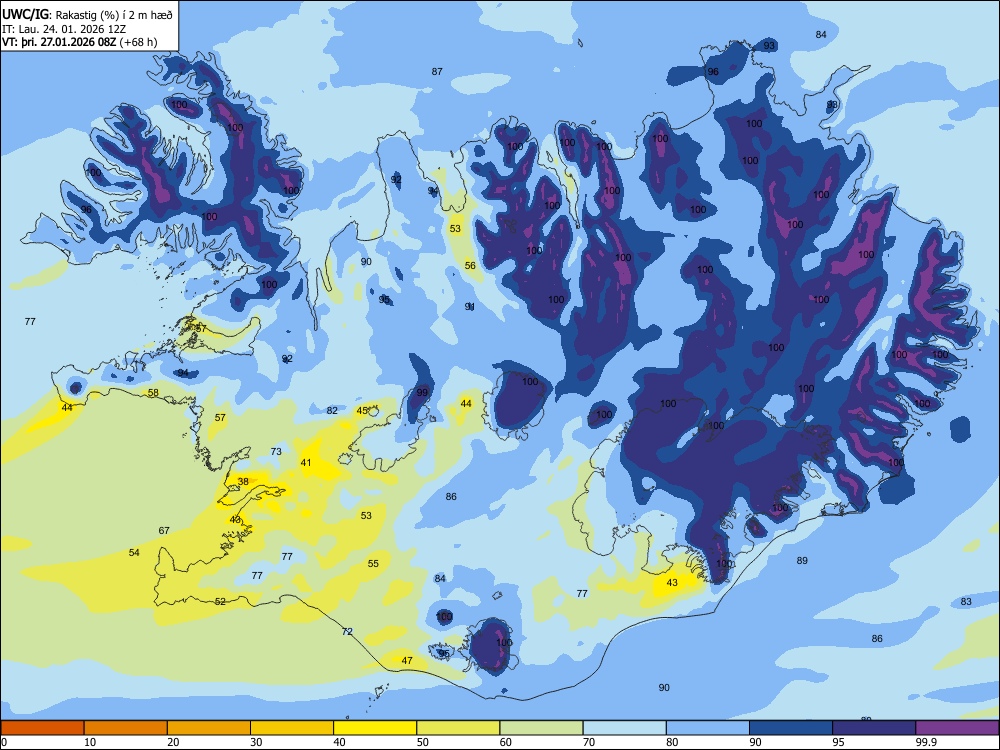Pick the 60–70 light green legend swatch
The image size is (1000, 750).
point(541,728)
